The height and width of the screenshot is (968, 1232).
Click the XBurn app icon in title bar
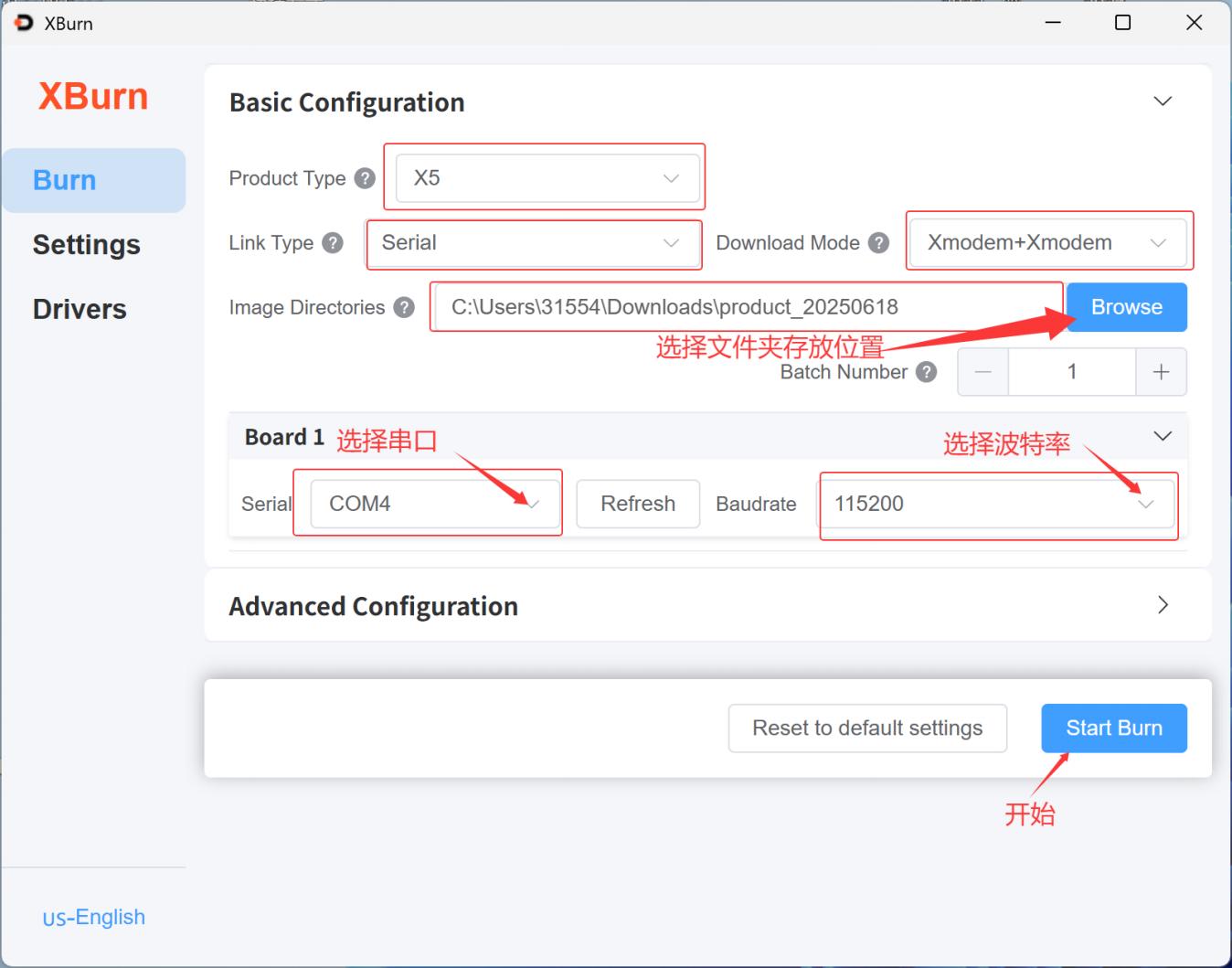click(24, 23)
